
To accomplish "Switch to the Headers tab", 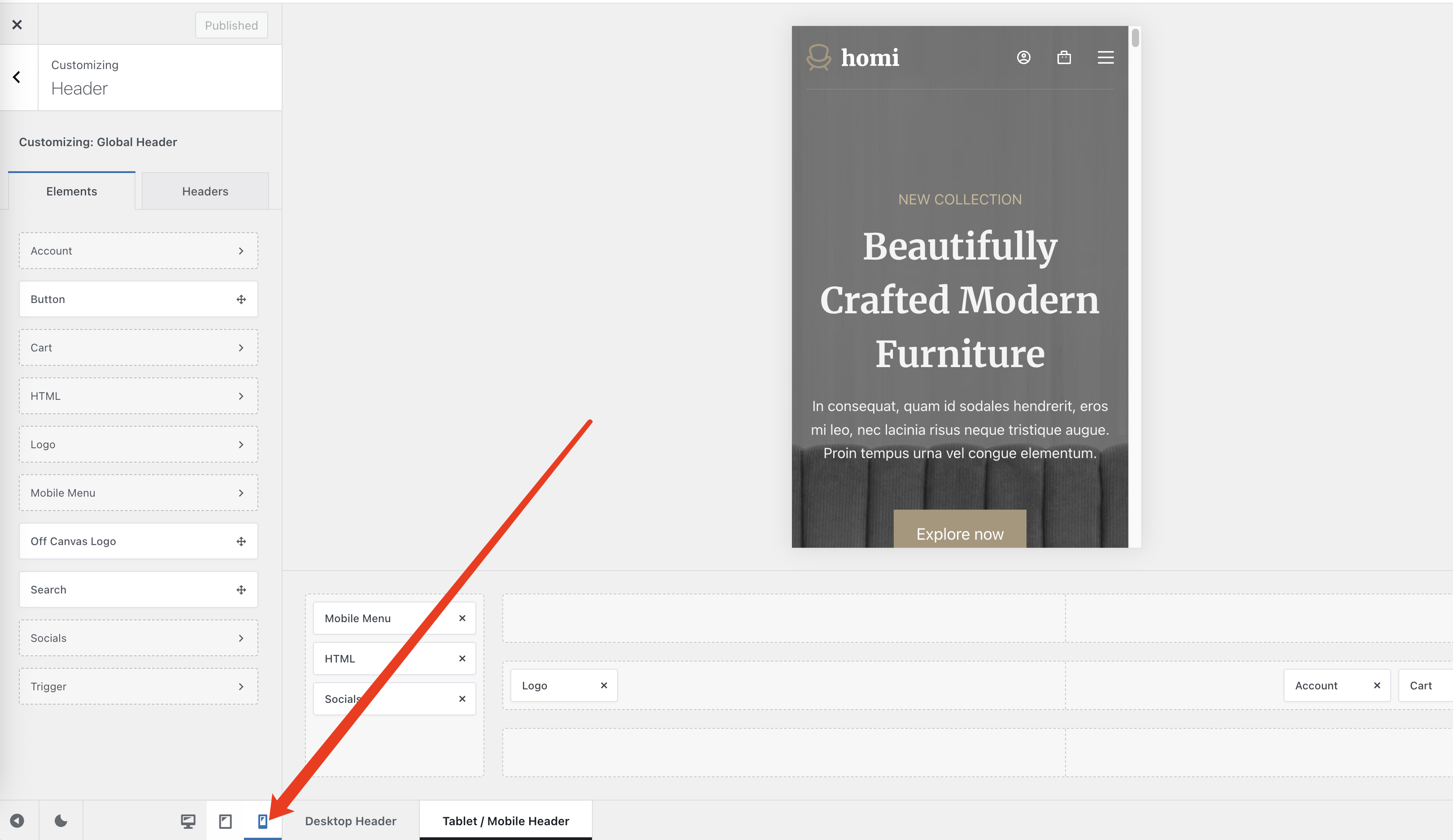I will 205,191.
